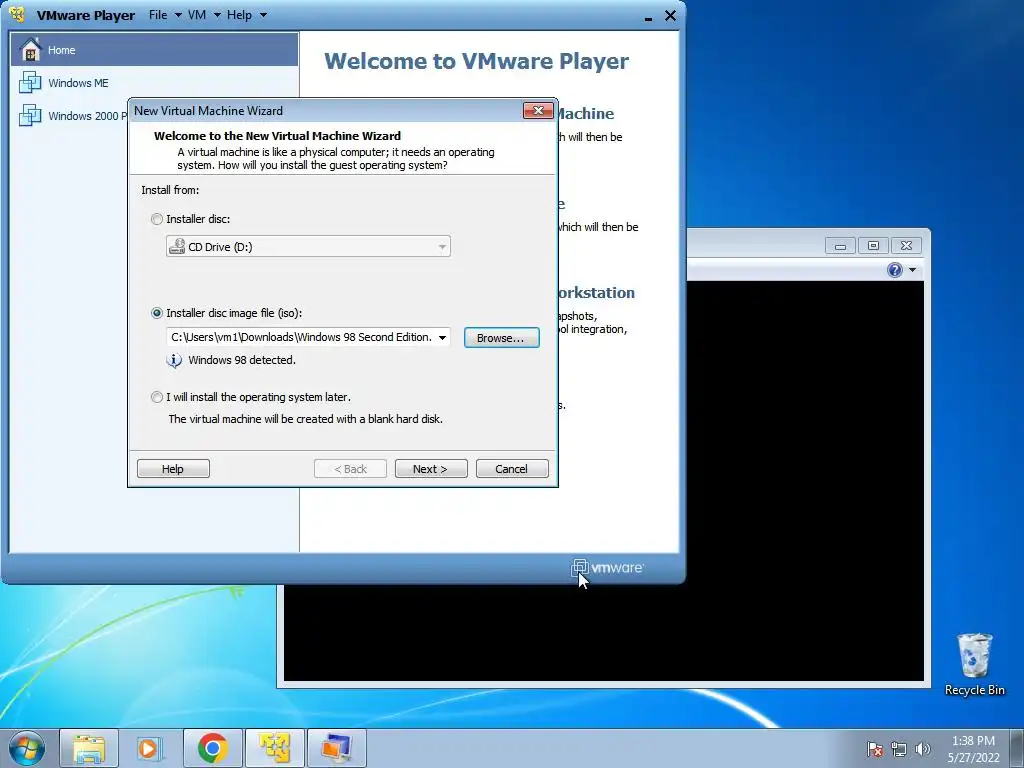The image size is (1024, 768).
Task: Click the Windows 98 detected text
Action: [242, 360]
